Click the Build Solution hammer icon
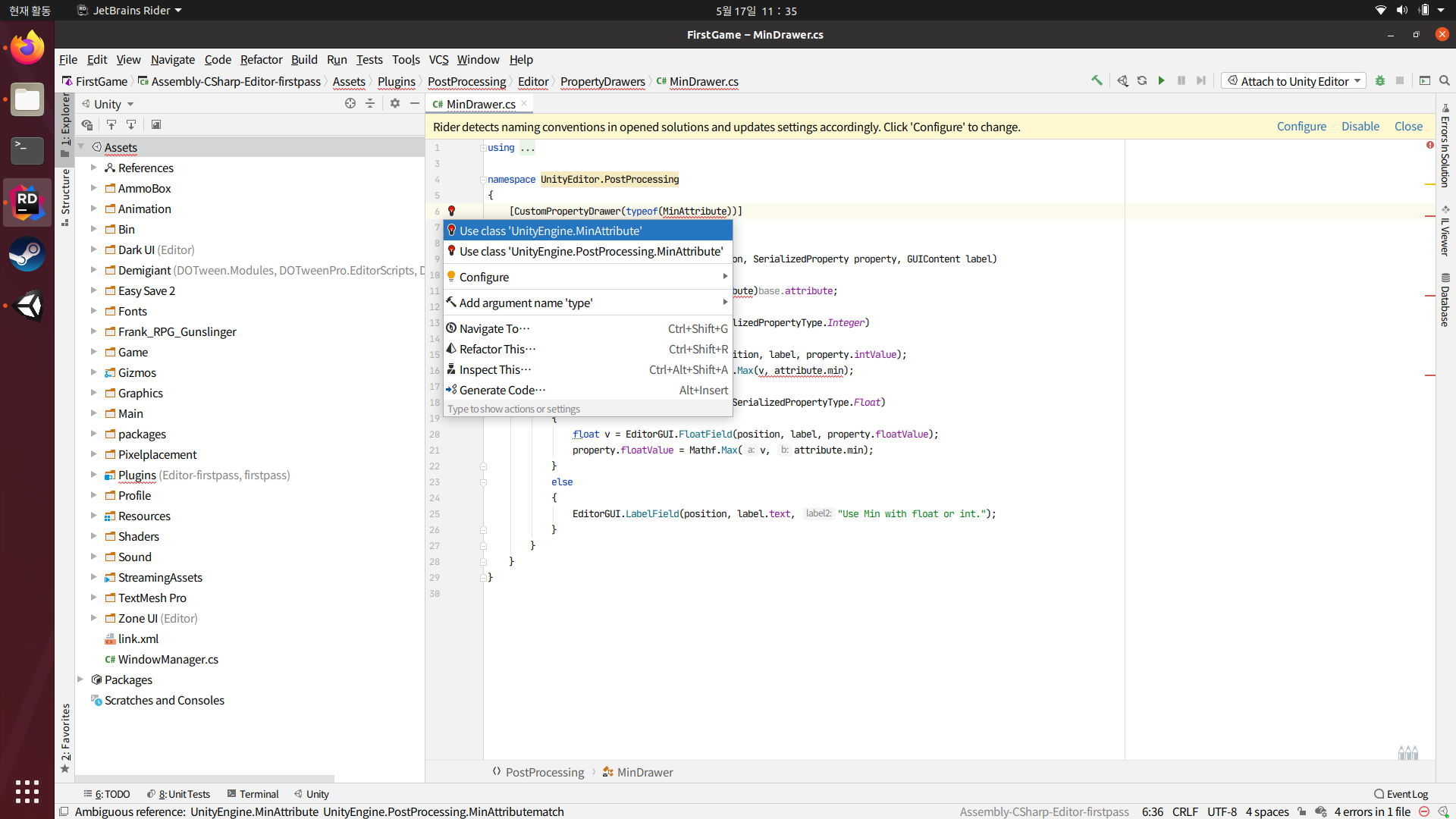This screenshot has width=1456, height=819. 1097,80
